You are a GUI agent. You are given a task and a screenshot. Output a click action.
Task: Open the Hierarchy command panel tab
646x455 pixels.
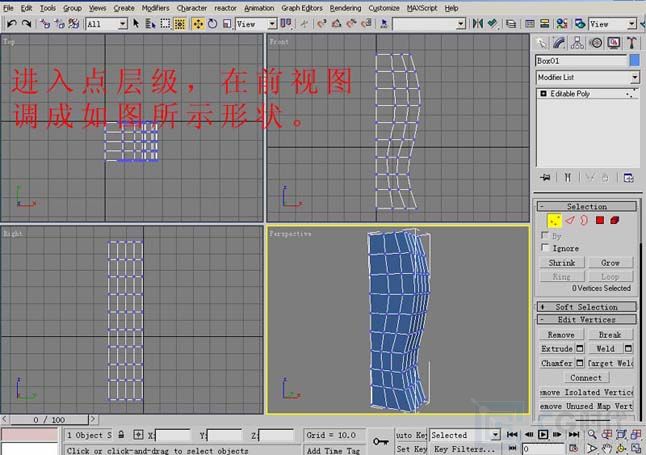point(577,43)
